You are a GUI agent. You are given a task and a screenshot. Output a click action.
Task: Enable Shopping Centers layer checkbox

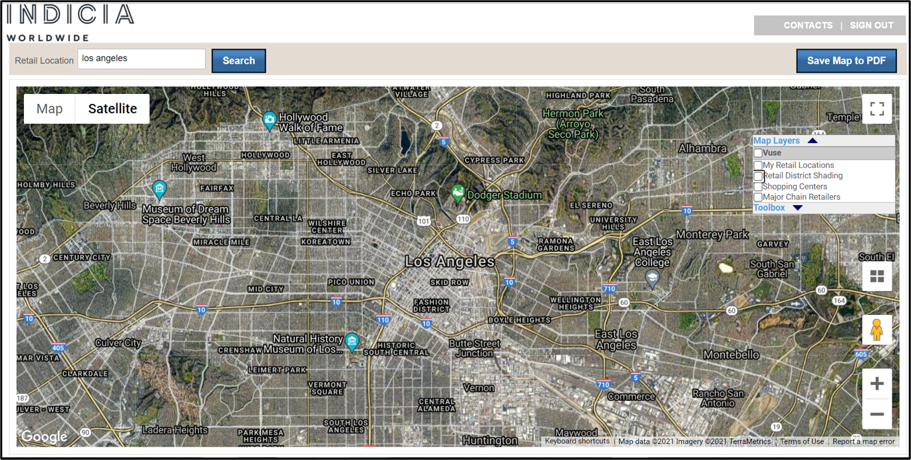tap(758, 187)
